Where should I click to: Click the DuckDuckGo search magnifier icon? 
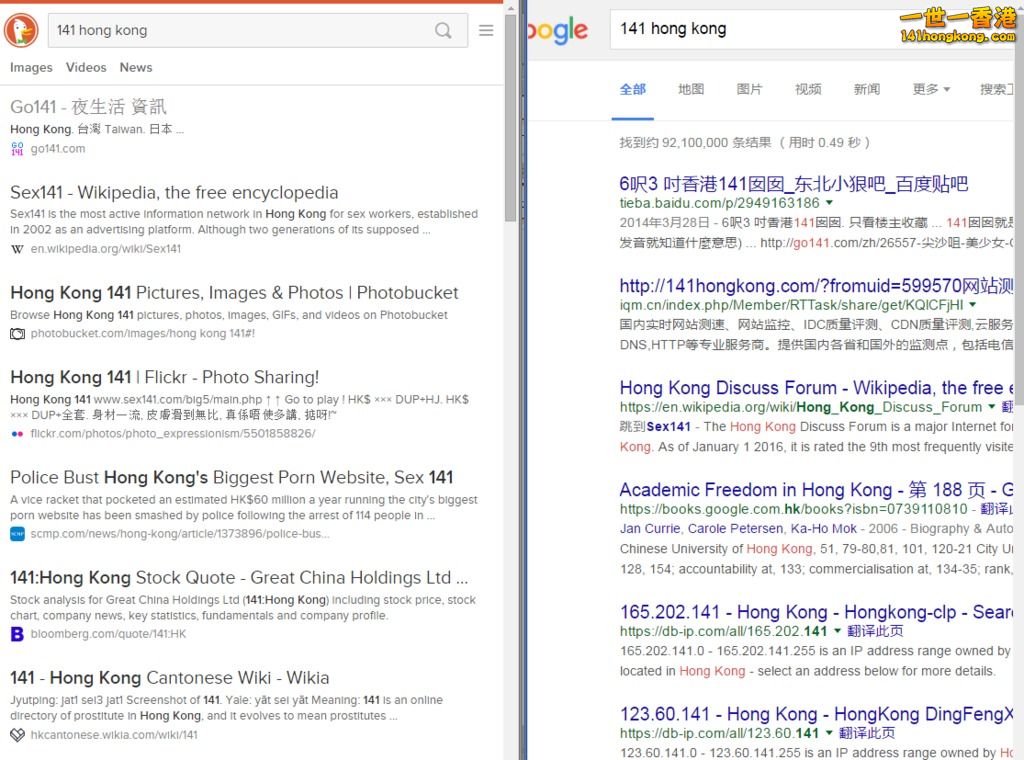tap(443, 30)
